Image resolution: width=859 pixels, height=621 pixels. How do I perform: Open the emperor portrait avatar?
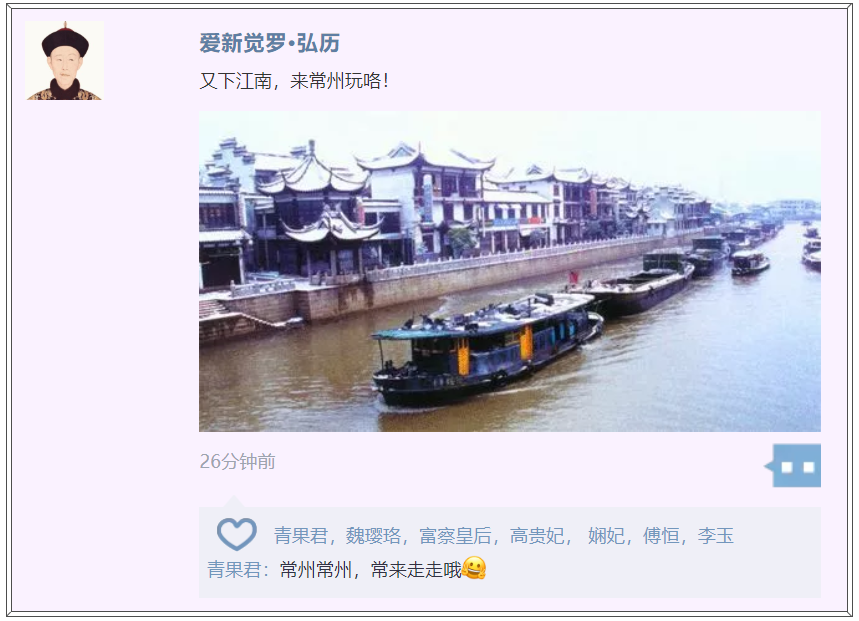pyautogui.click(x=64, y=60)
